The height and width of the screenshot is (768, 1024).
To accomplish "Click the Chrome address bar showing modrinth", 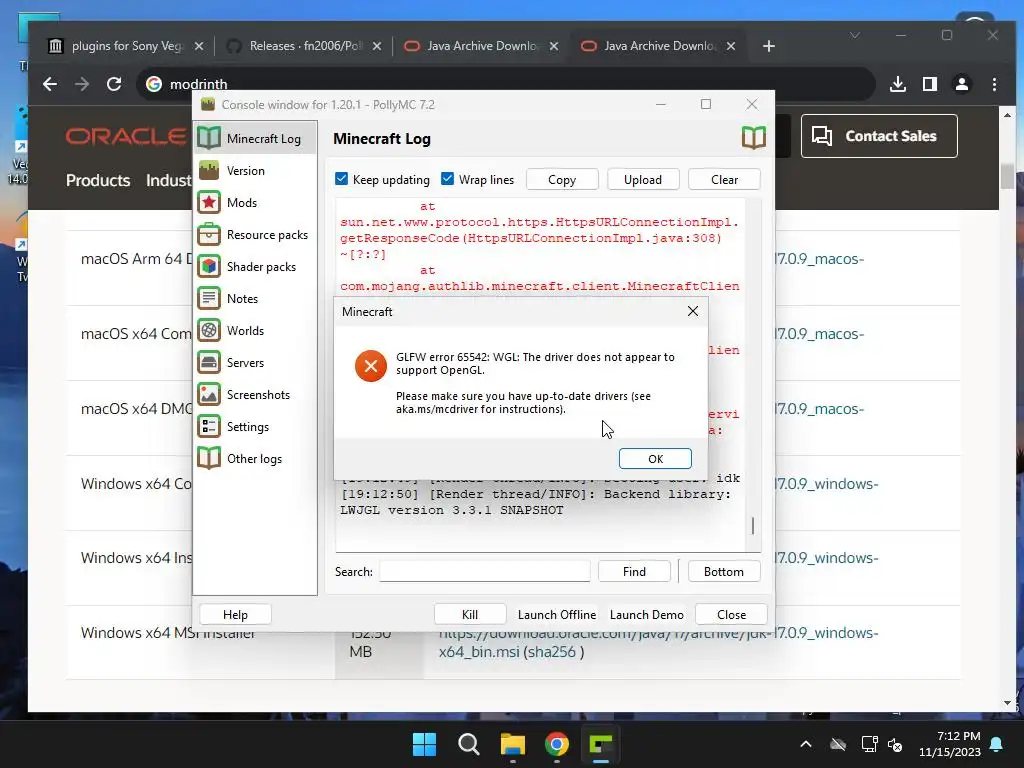I will (505, 84).
